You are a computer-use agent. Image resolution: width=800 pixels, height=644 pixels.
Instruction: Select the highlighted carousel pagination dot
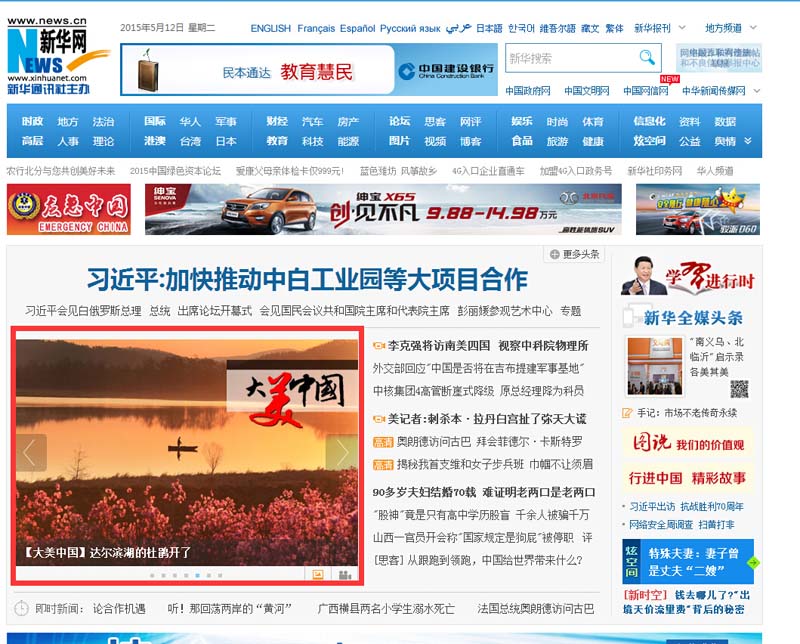click(197, 576)
